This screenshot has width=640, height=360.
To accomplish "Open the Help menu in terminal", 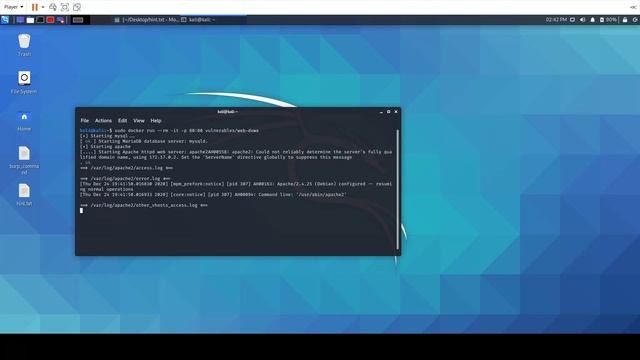I will [156, 121].
